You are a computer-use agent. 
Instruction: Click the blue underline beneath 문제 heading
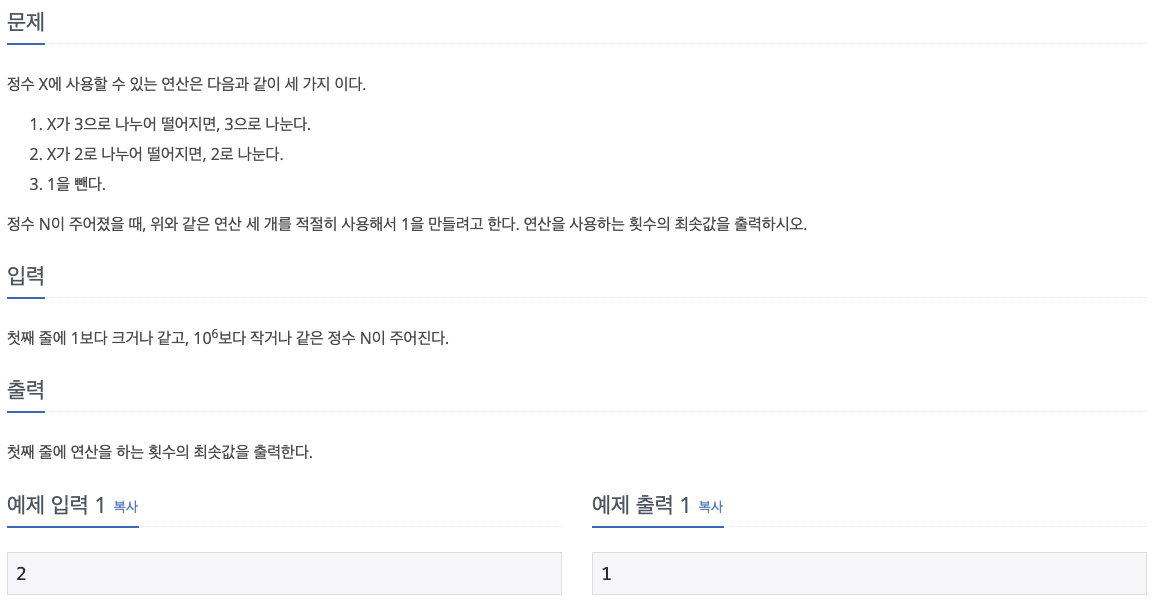pyautogui.click(x=26, y=44)
